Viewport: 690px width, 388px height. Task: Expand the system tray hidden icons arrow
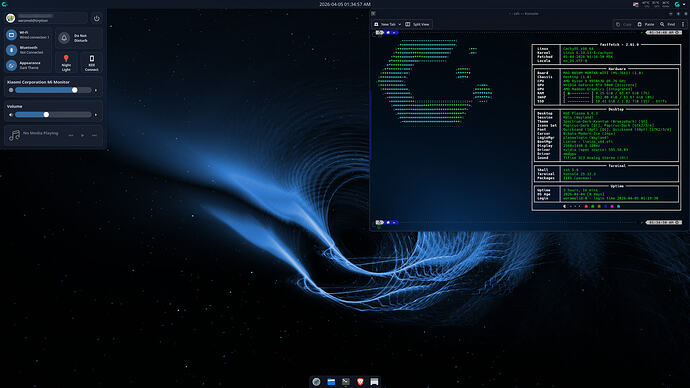[685, 4]
